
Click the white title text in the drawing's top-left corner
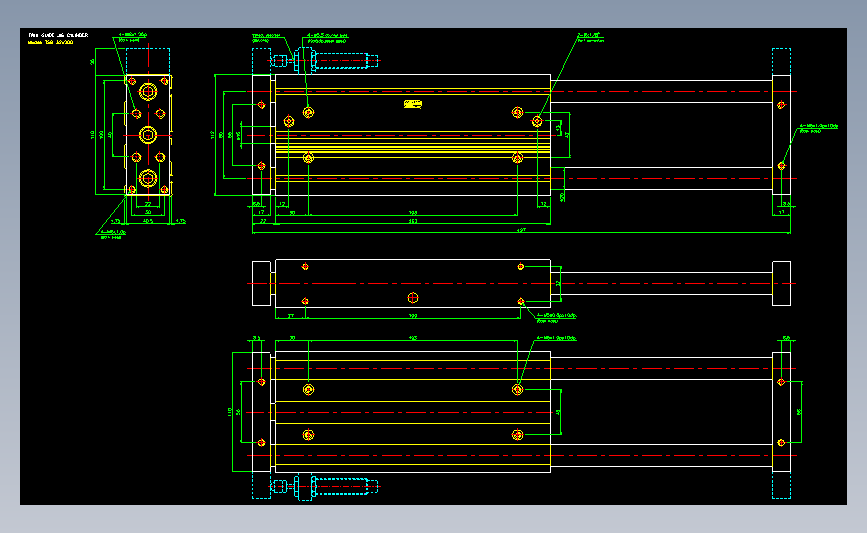tap(58, 35)
